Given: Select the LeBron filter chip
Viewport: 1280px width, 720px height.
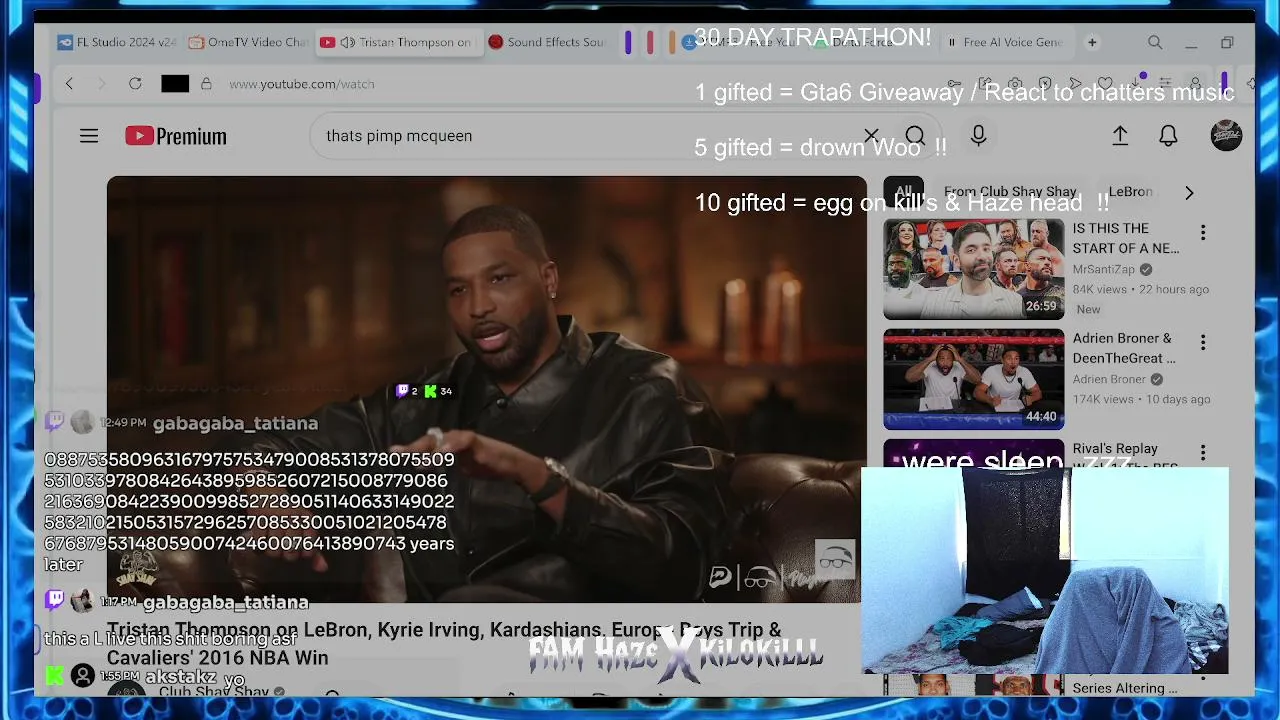Looking at the screenshot, I should [1130, 192].
